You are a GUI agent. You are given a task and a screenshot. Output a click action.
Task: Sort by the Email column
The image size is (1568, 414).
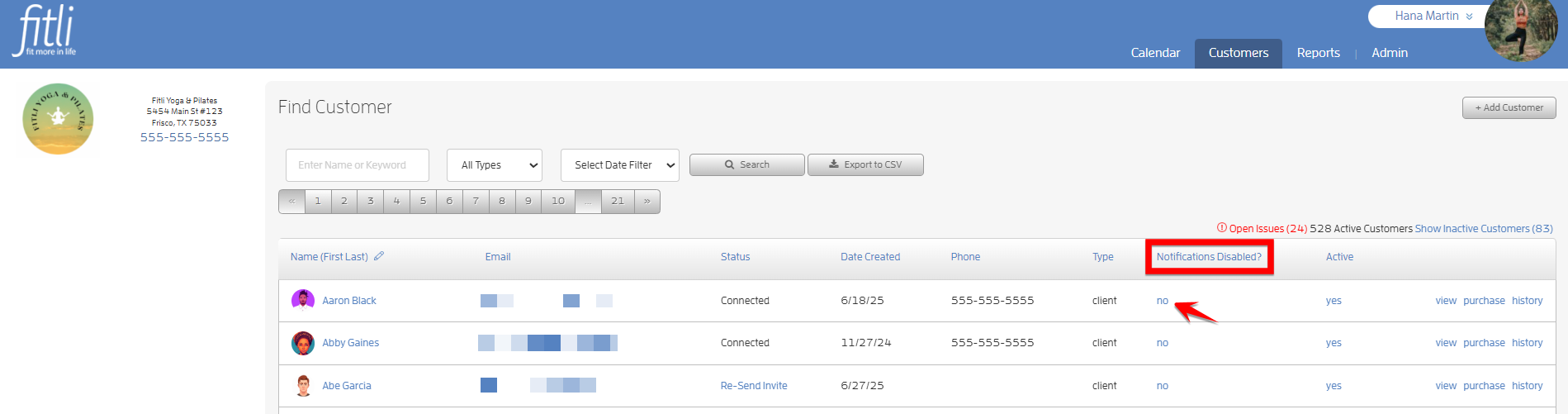pos(498,257)
